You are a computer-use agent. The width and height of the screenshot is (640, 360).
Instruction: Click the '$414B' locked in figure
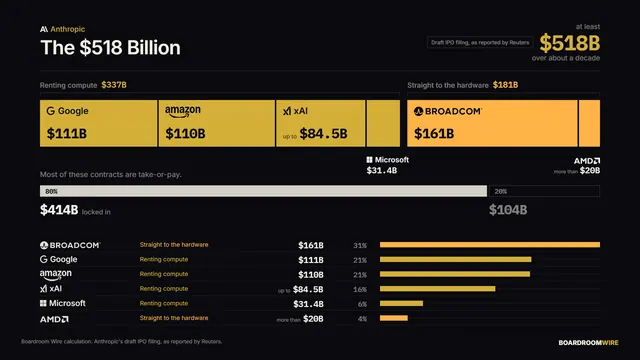(x=59, y=210)
